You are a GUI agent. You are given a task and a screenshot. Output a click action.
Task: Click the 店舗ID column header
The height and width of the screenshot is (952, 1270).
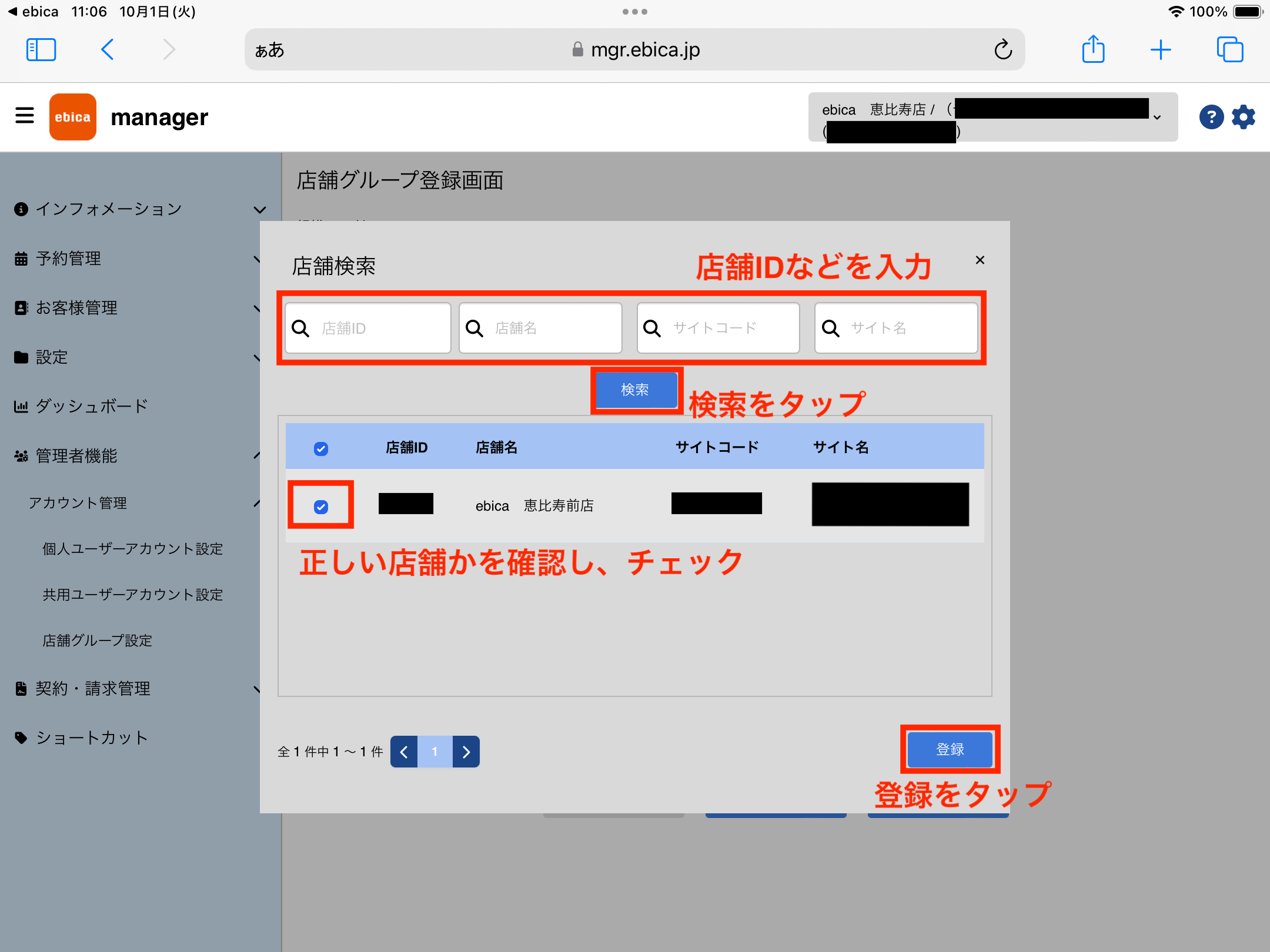pos(407,448)
